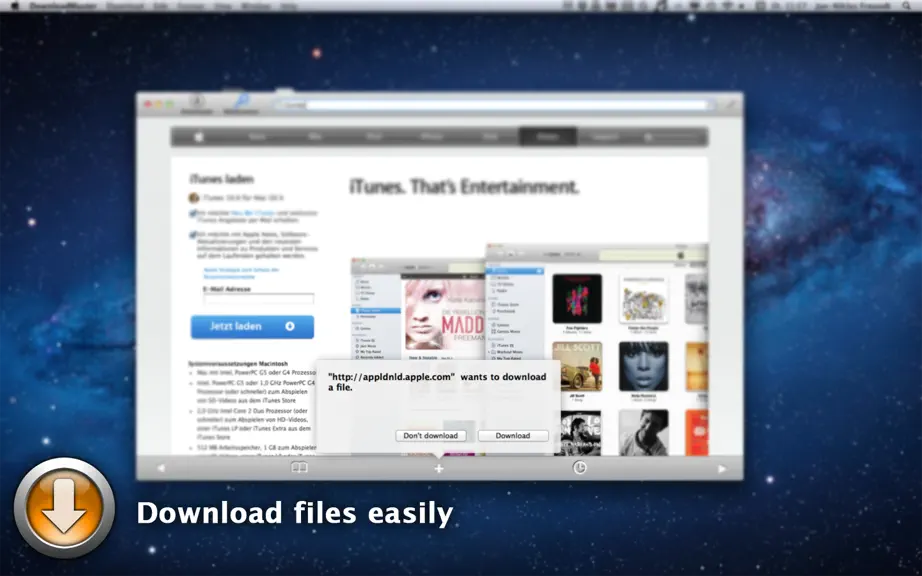Screen dimensions: 922x576
Task: Click the forward arrow in the bottom bar
Action: click(x=722, y=468)
